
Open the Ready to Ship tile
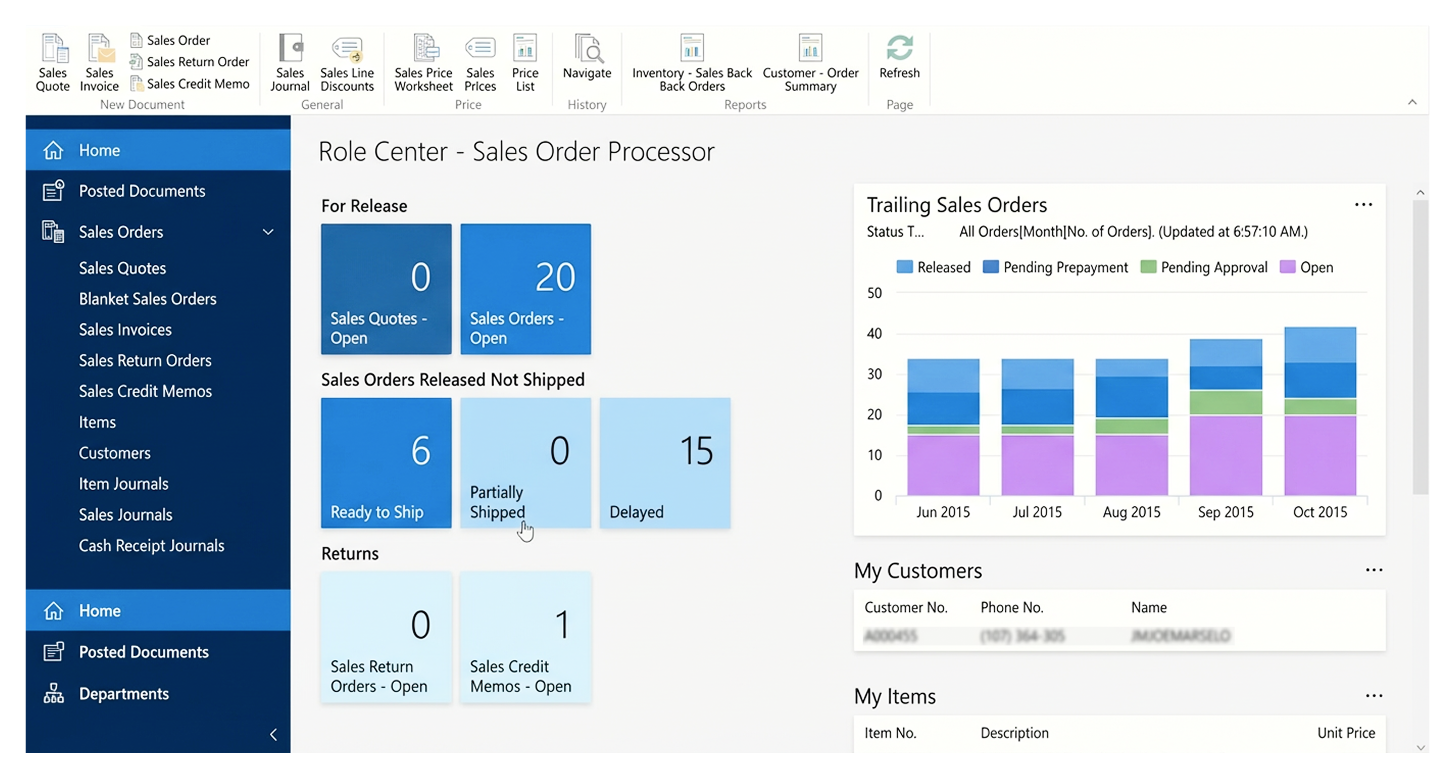pyautogui.click(x=386, y=463)
